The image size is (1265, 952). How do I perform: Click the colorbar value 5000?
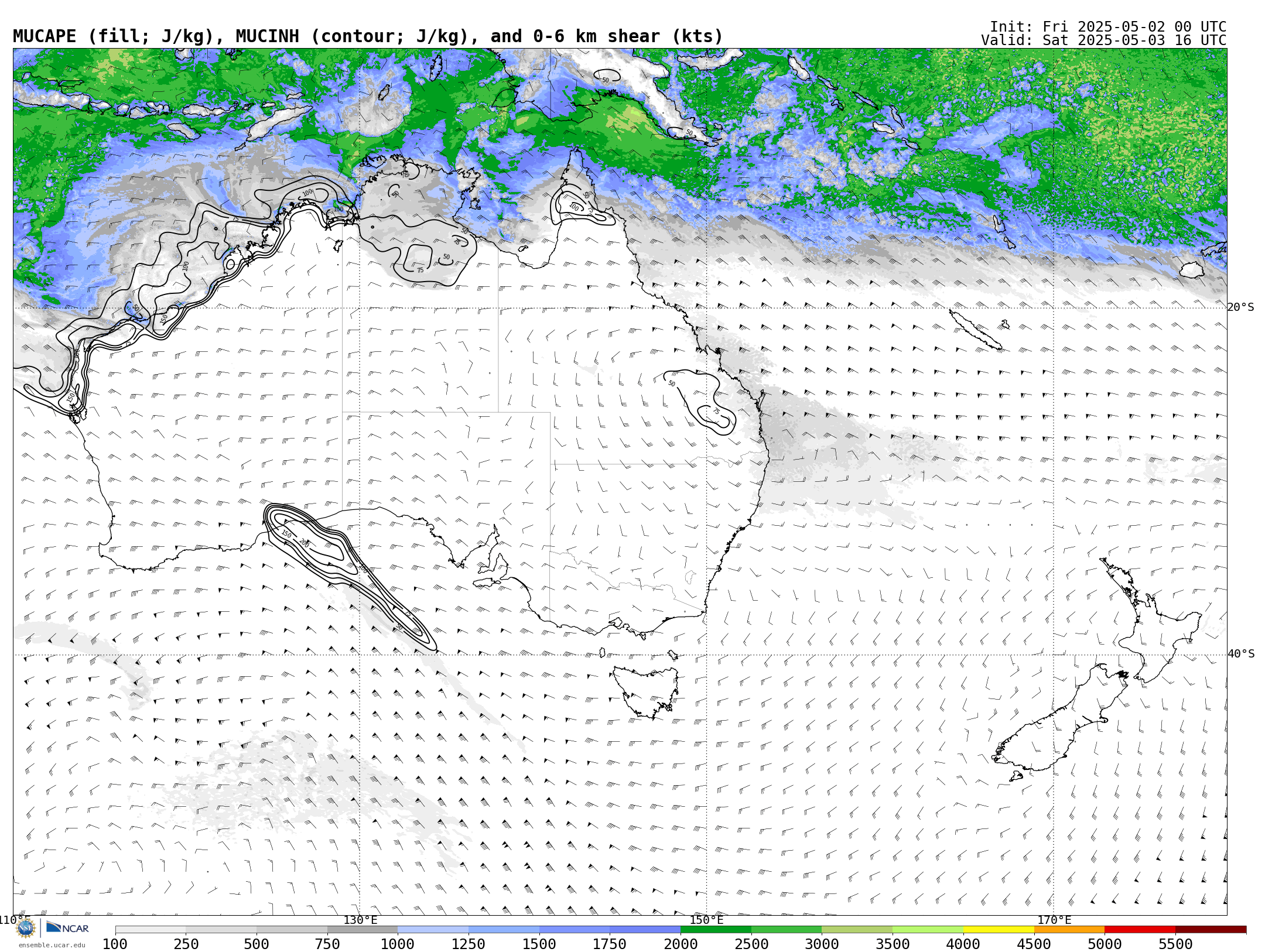click(x=1105, y=944)
